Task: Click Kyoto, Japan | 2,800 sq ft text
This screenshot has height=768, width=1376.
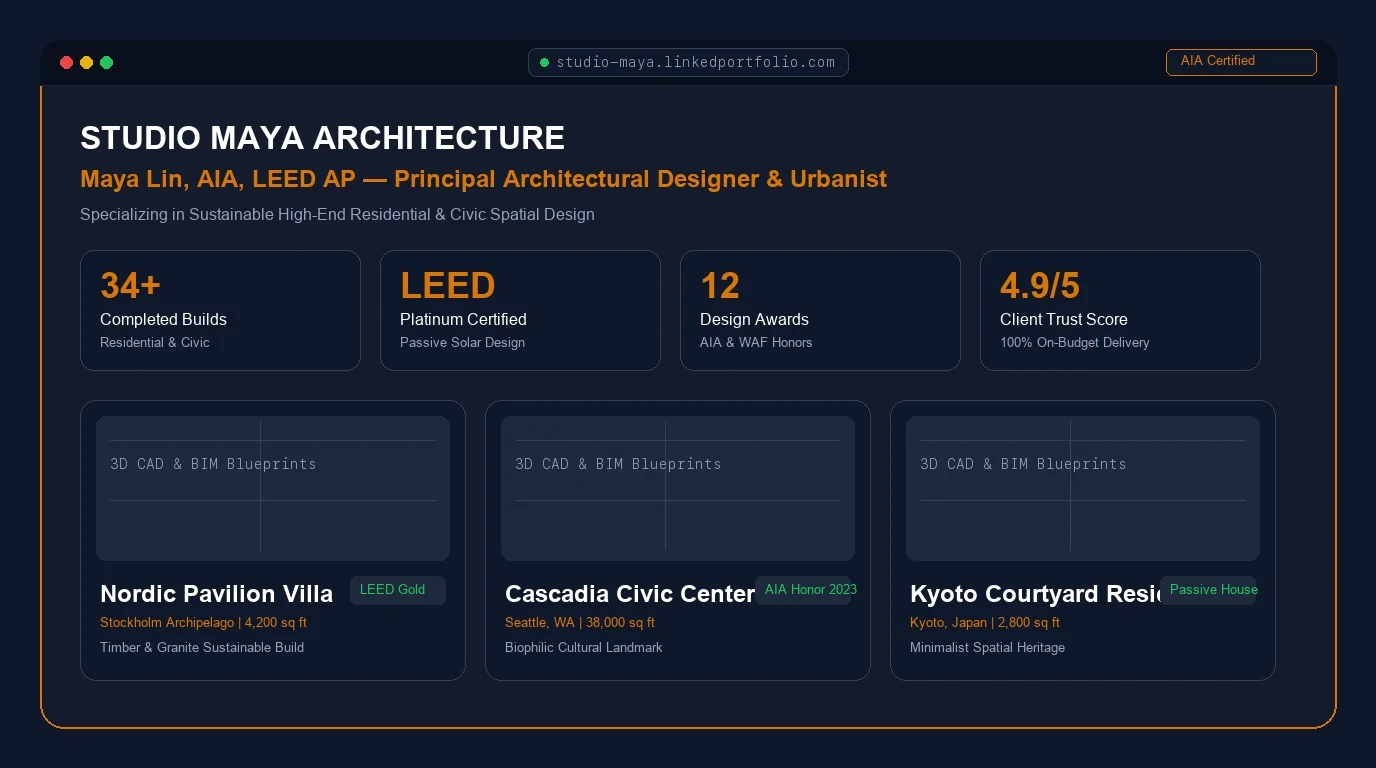Action: click(x=985, y=622)
